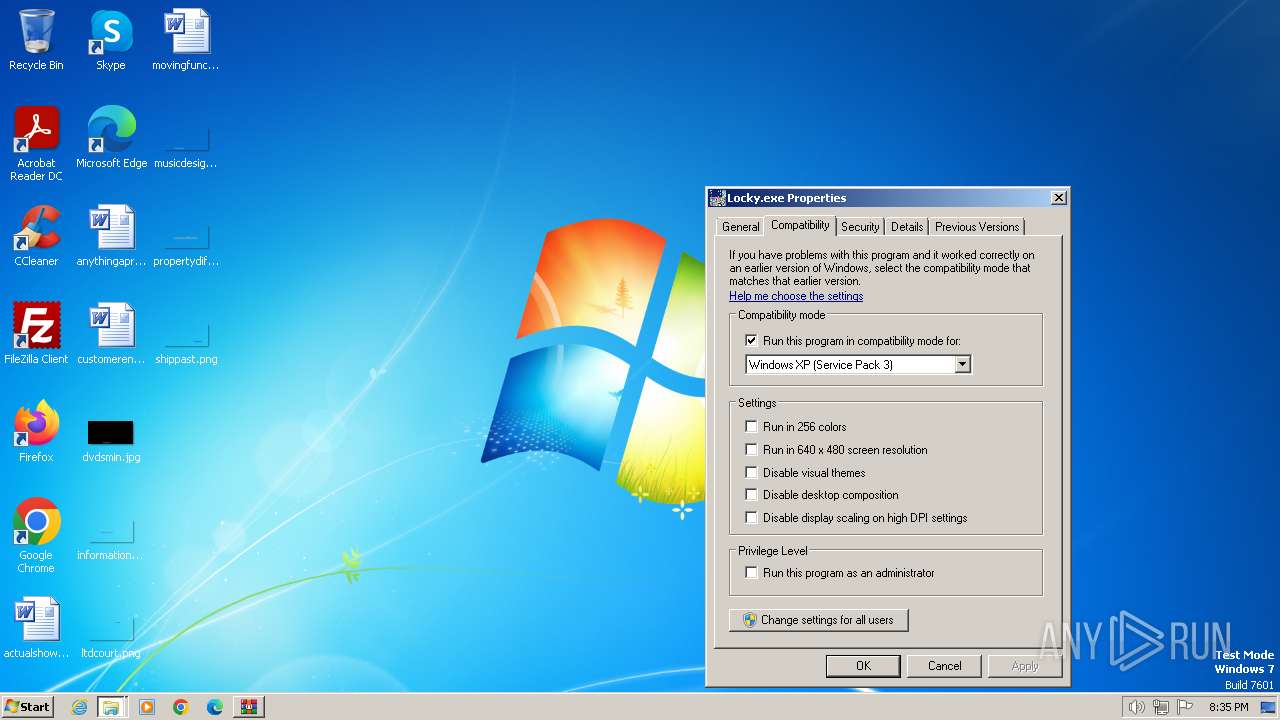This screenshot has height=720, width=1280.
Task: Enable Run this program as an administrator
Action: [752, 573]
